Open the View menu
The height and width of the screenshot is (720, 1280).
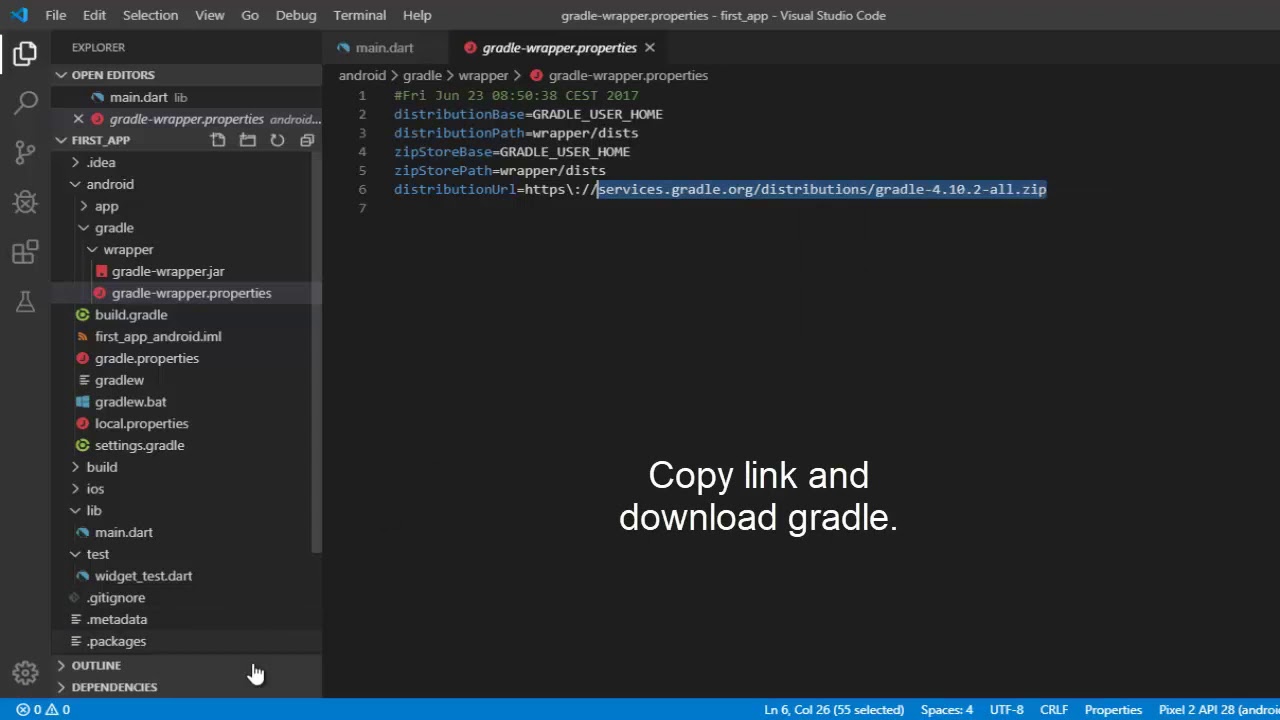(x=209, y=15)
